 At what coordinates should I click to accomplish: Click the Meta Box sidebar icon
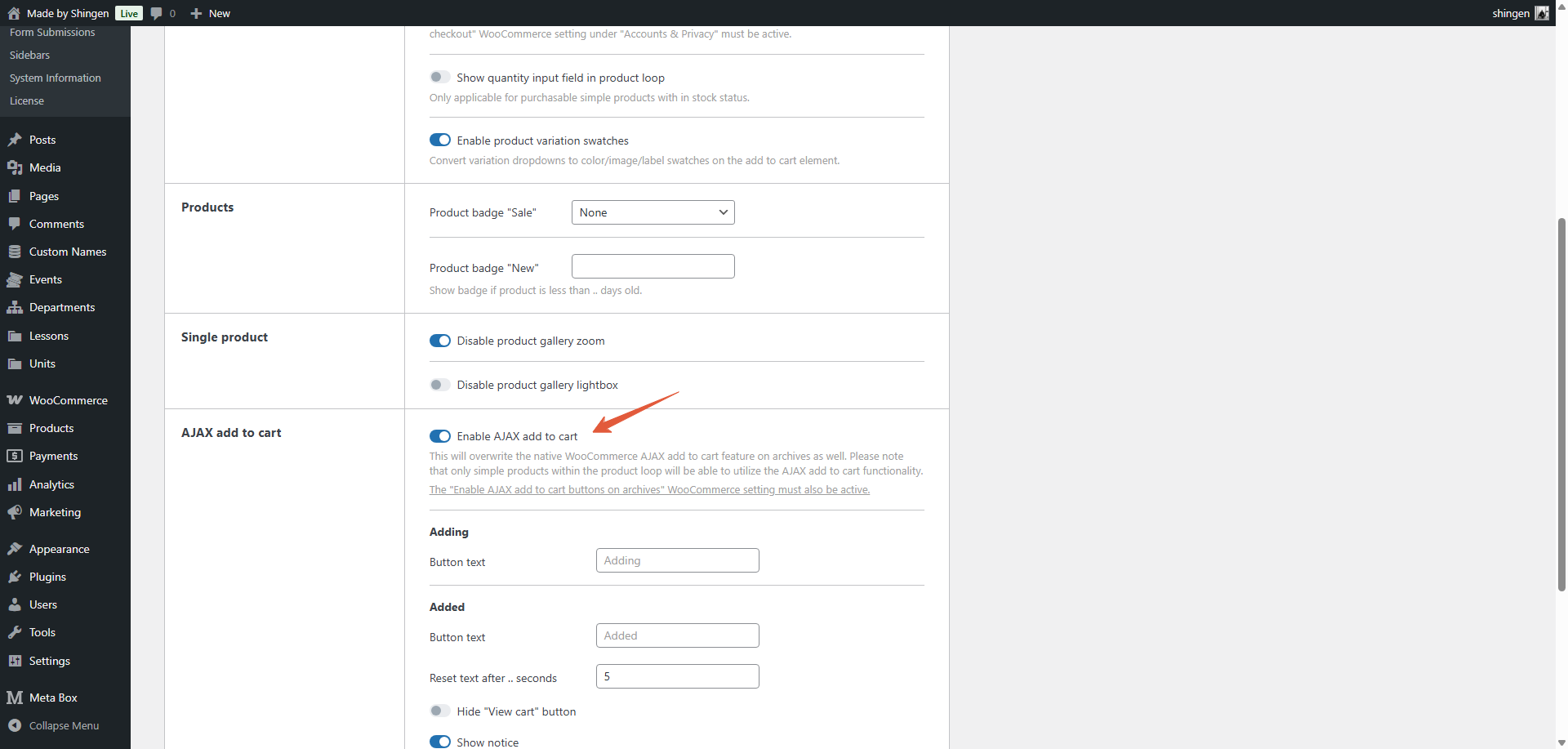[x=15, y=698]
